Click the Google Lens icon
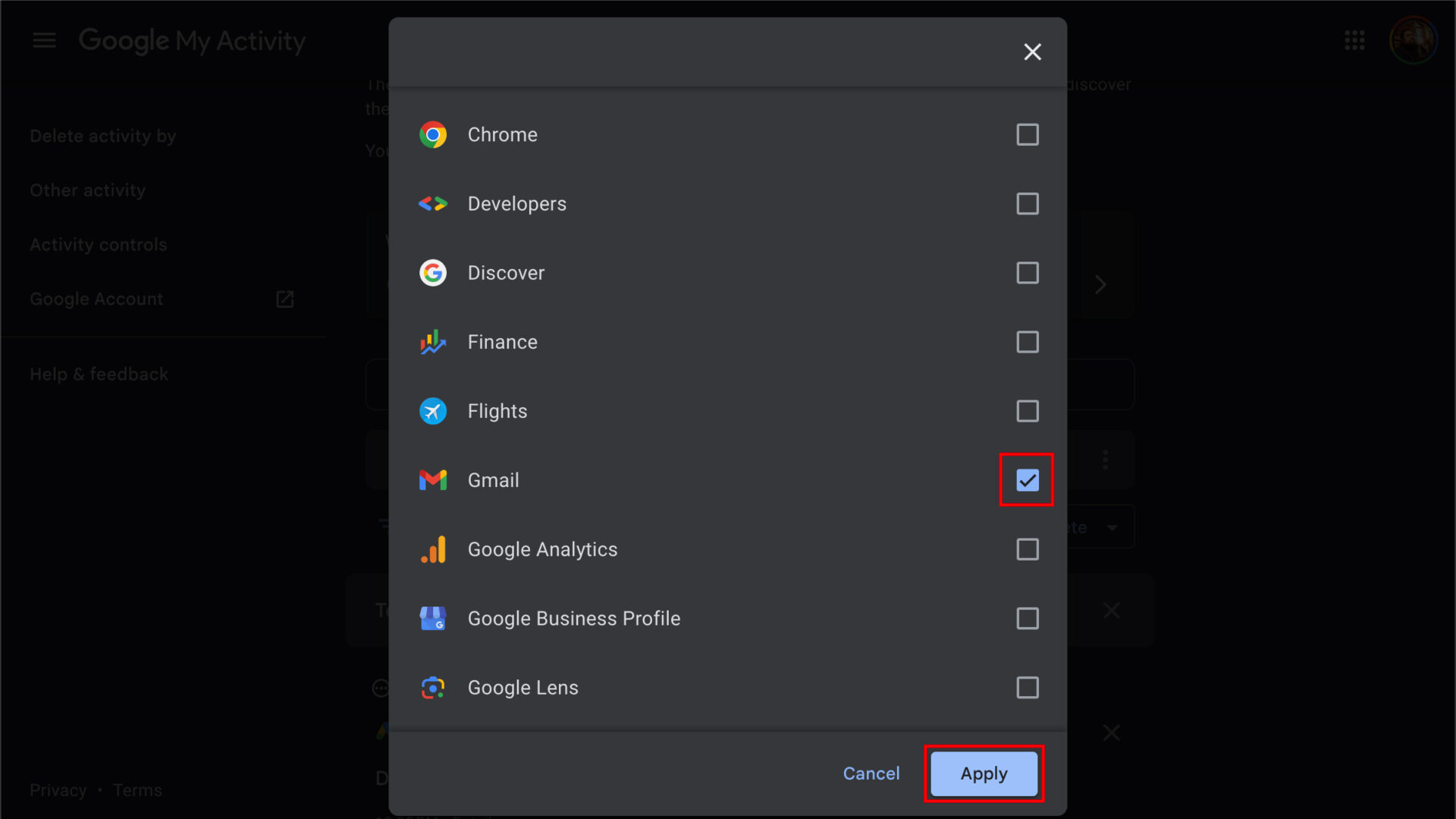 [432, 688]
